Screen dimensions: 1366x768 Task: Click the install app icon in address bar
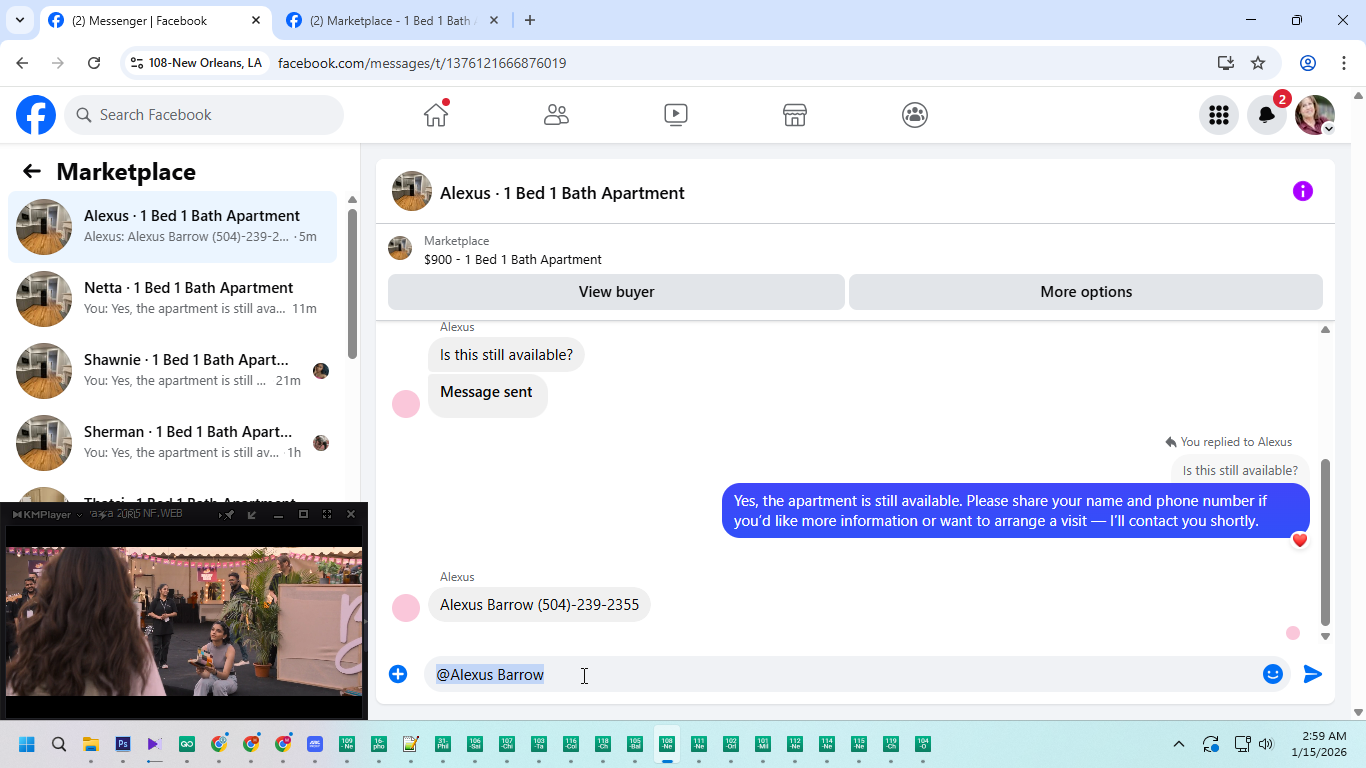[1226, 63]
